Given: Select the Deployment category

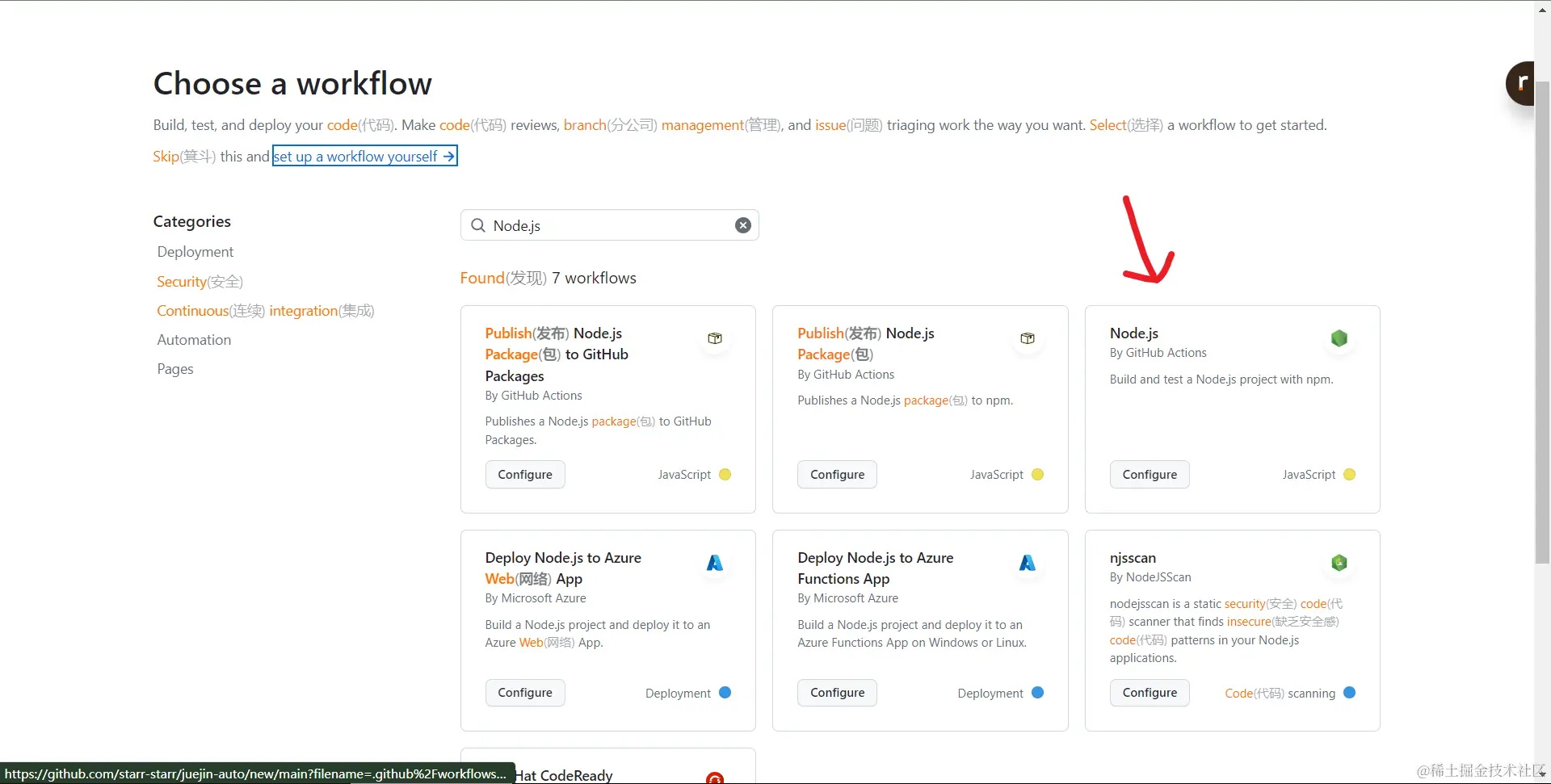Looking at the screenshot, I should coord(195,252).
